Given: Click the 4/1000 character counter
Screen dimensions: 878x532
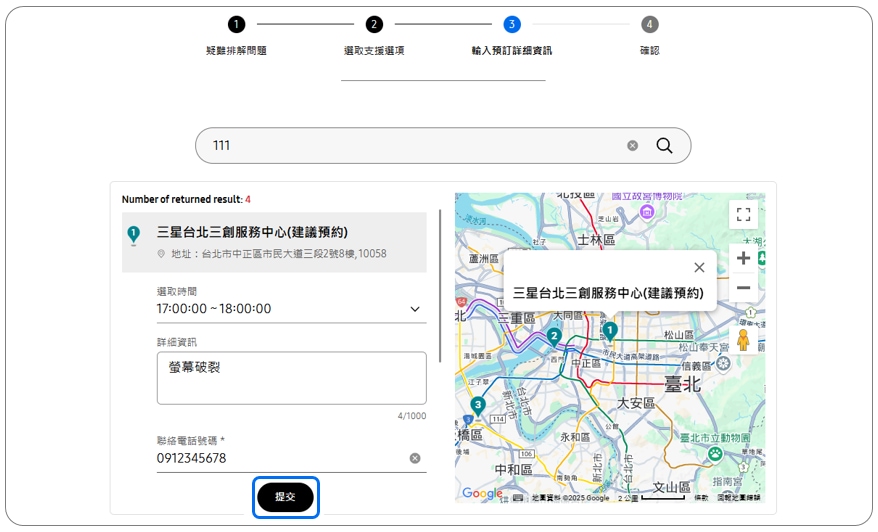Looking at the screenshot, I should (x=412, y=416).
